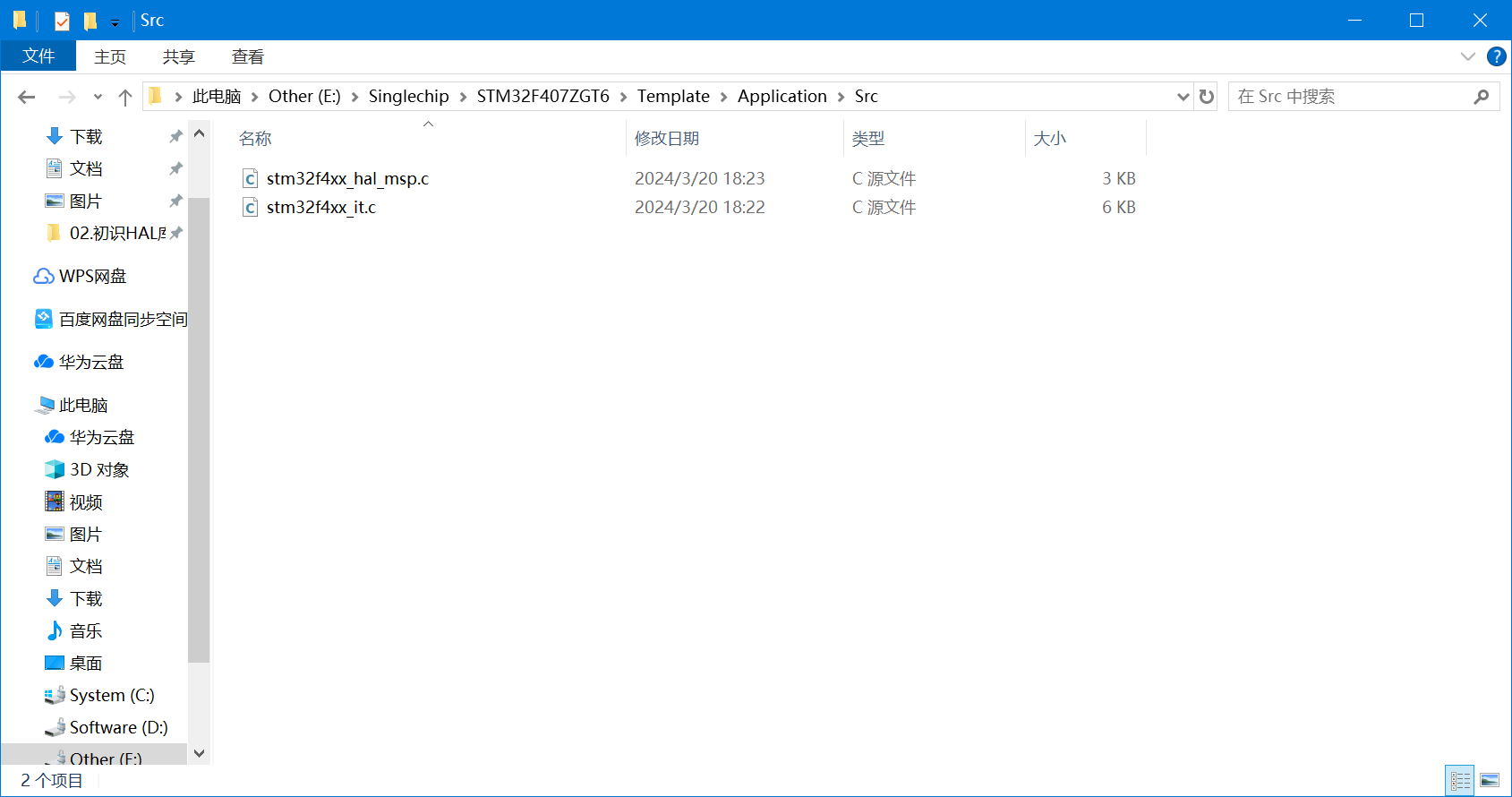This screenshot has width=1512, height=797.
Task: Click the Src folder icon in title bar
Action: click(20, 21)
